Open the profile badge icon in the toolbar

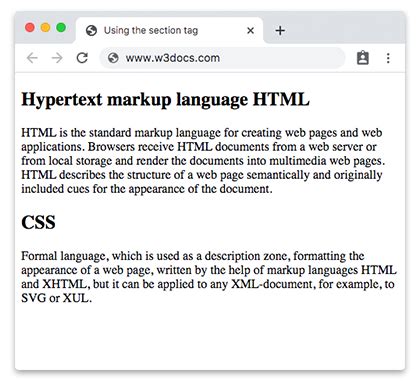[x=363, y=58]
